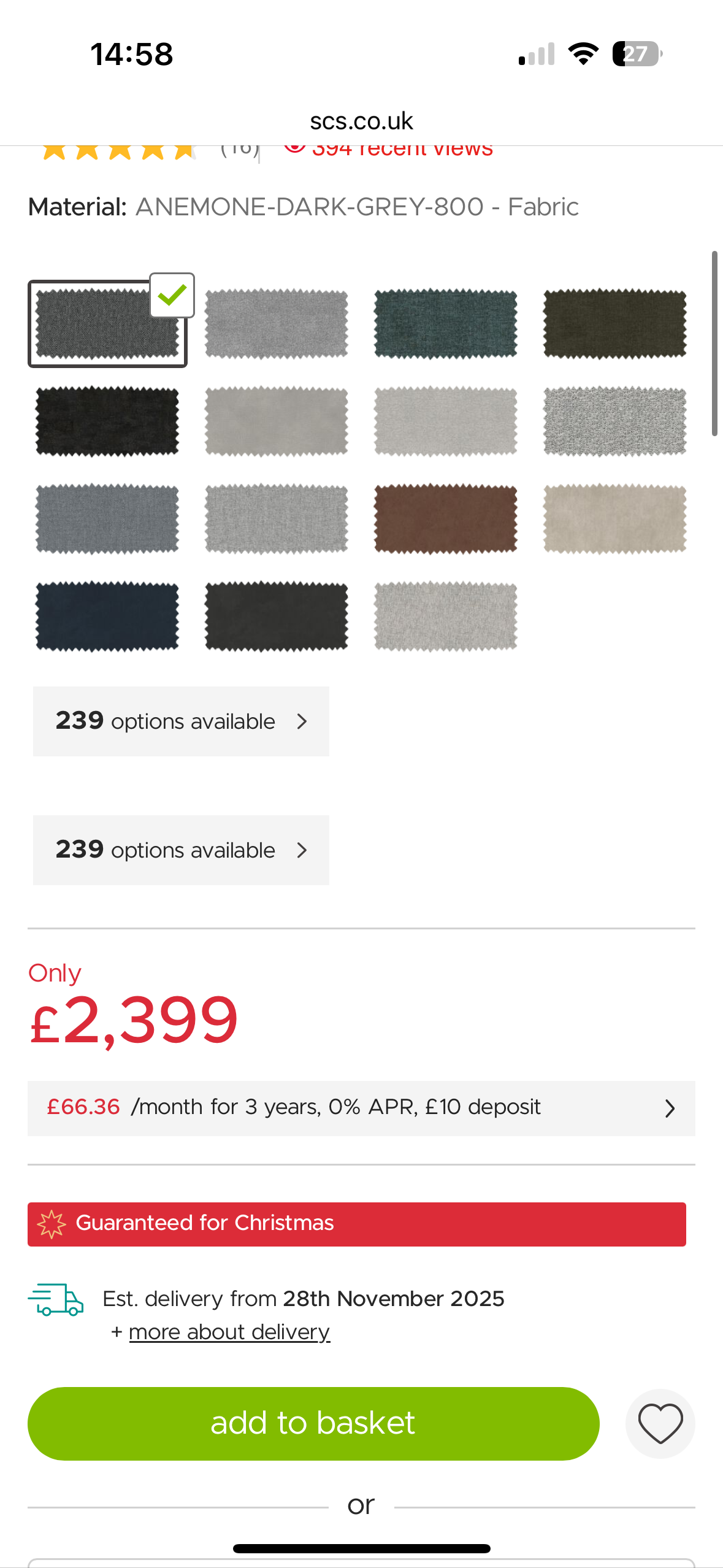Tap the delivery truck icon
The width and height of the screenshot is (723, 1568).
(x=56, y=1299)
